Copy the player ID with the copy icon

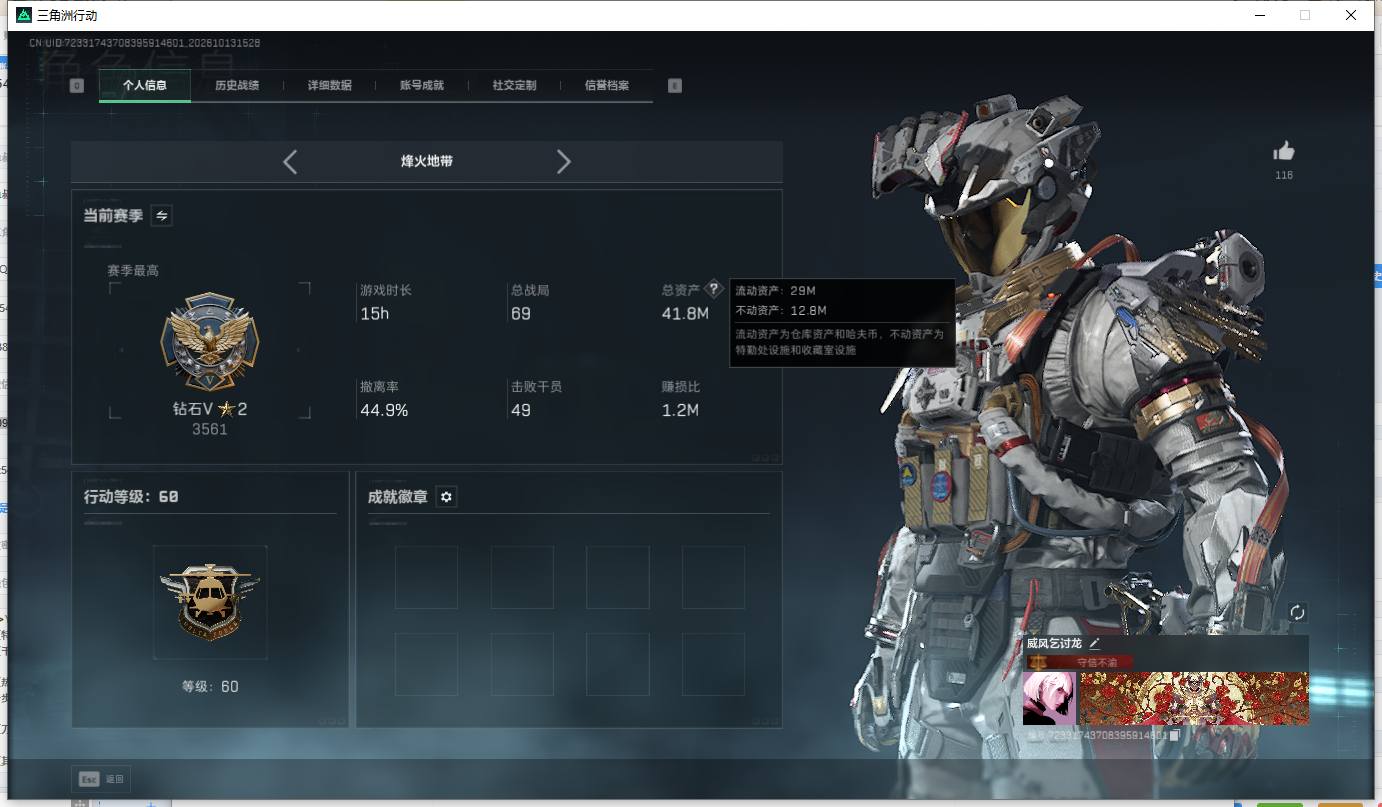pyautogui.click(x=1176, y=735)
